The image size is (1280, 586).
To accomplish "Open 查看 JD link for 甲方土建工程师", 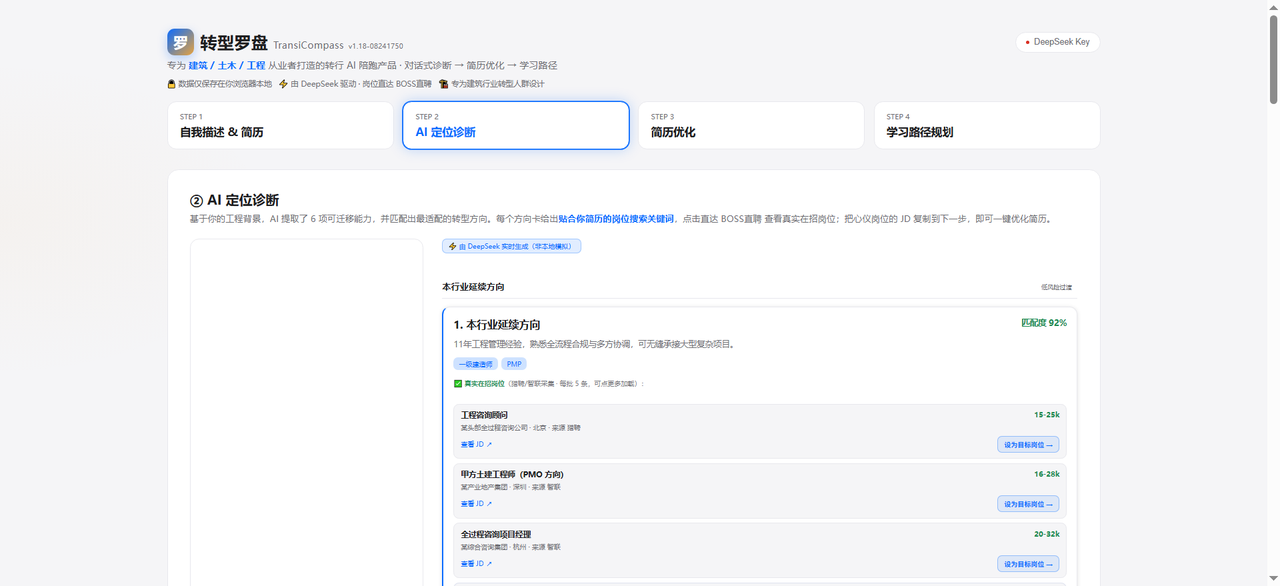I will [x=476, y=504].
